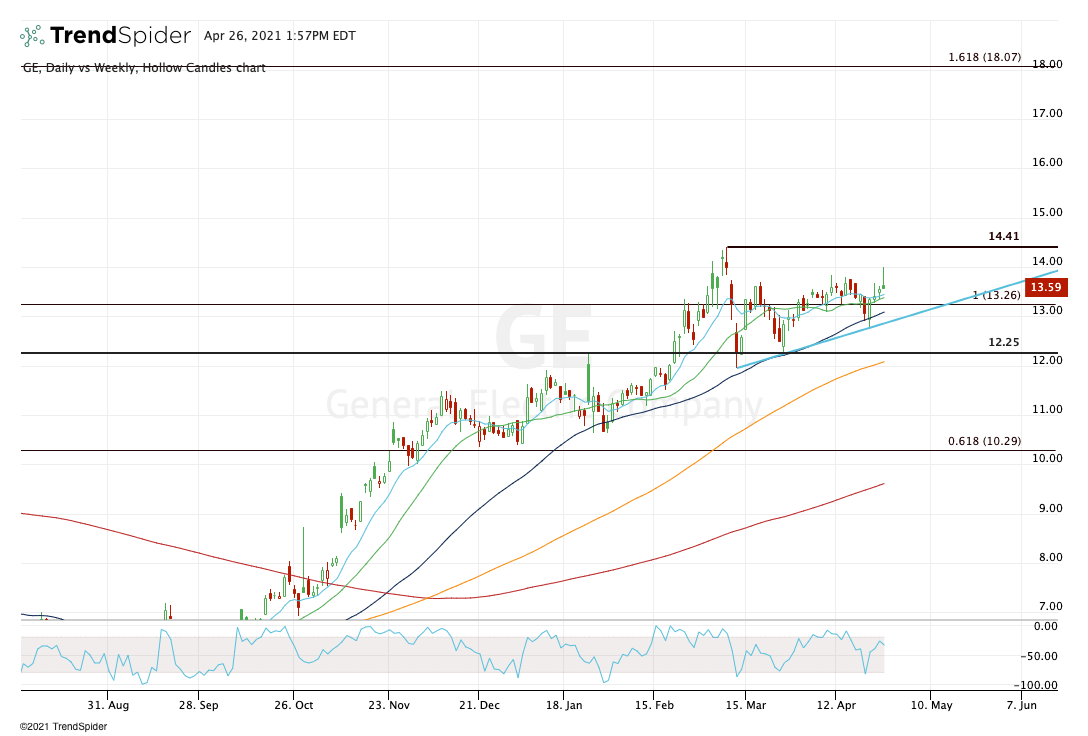Click the 12.00 price axis label
The width and height of the screenshot is (1088, 736).
1047,360
